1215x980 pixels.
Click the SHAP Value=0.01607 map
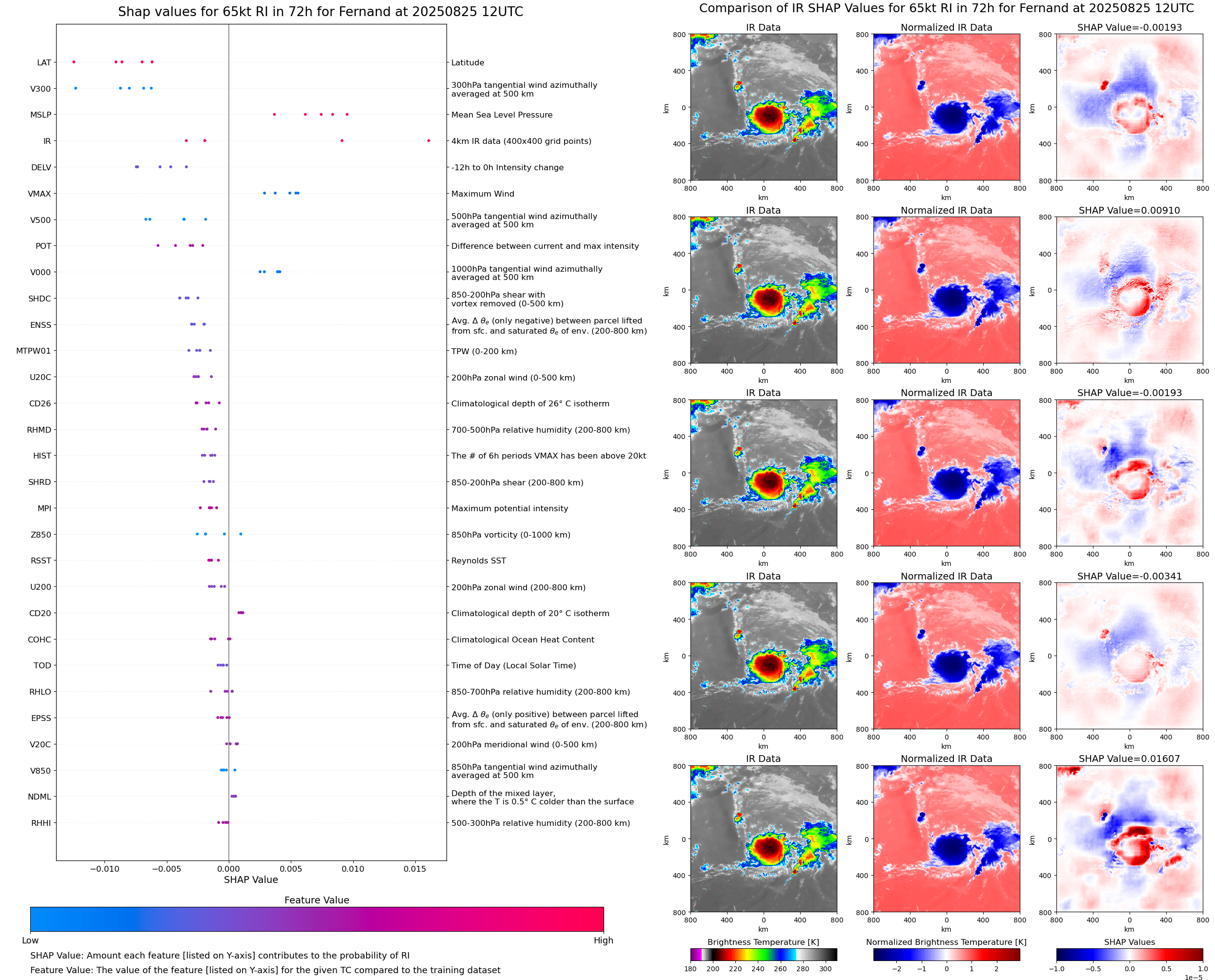1129,839
